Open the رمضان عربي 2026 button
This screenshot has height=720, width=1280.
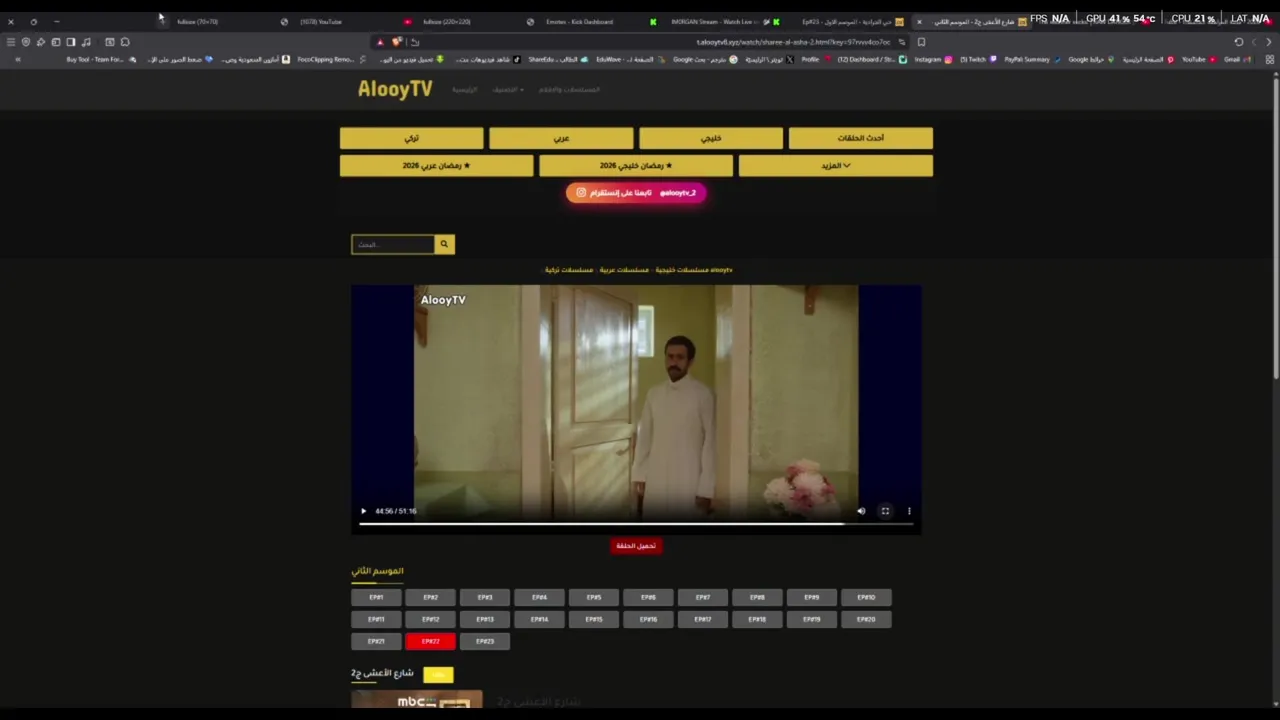436,166
